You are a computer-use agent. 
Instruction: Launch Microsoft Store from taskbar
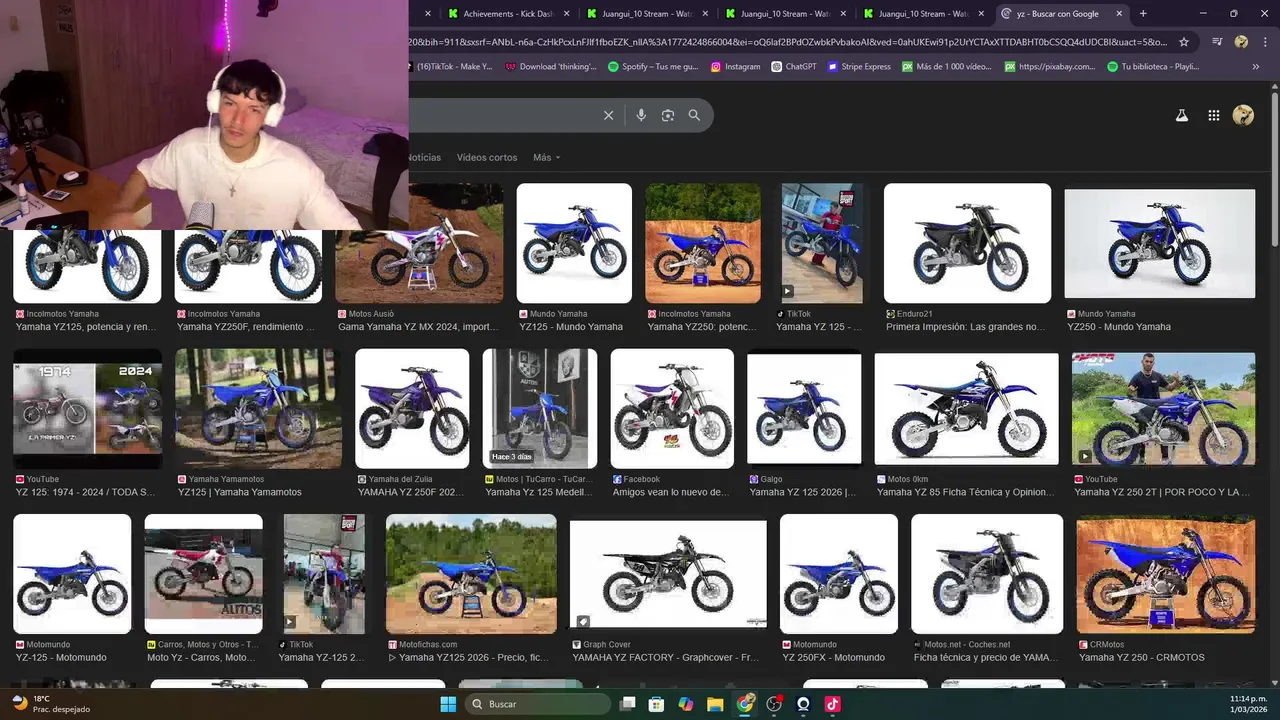click(x=656, y=704)
